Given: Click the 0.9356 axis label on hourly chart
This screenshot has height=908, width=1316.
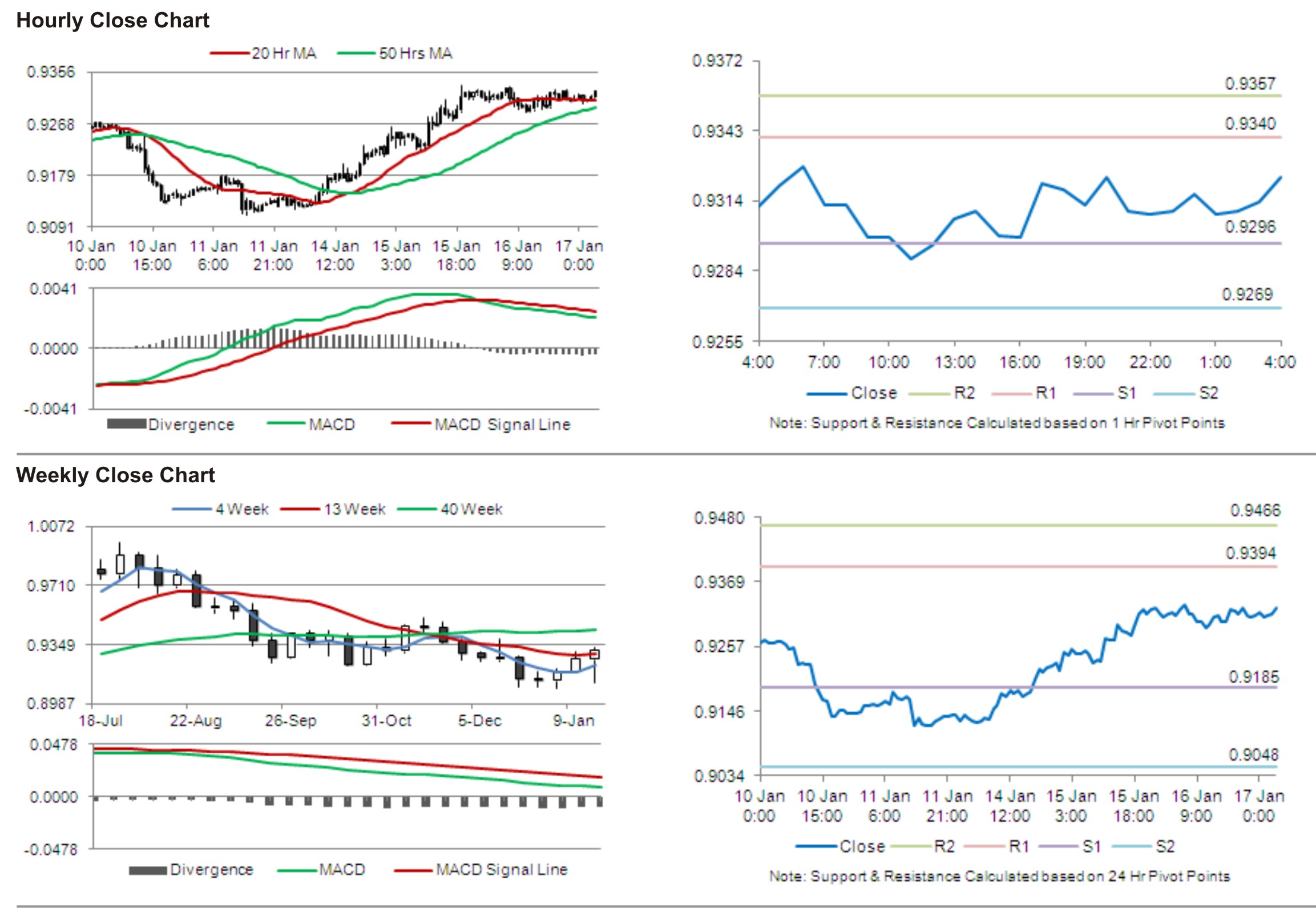Looking at the screenshot, I should (51, 72).
